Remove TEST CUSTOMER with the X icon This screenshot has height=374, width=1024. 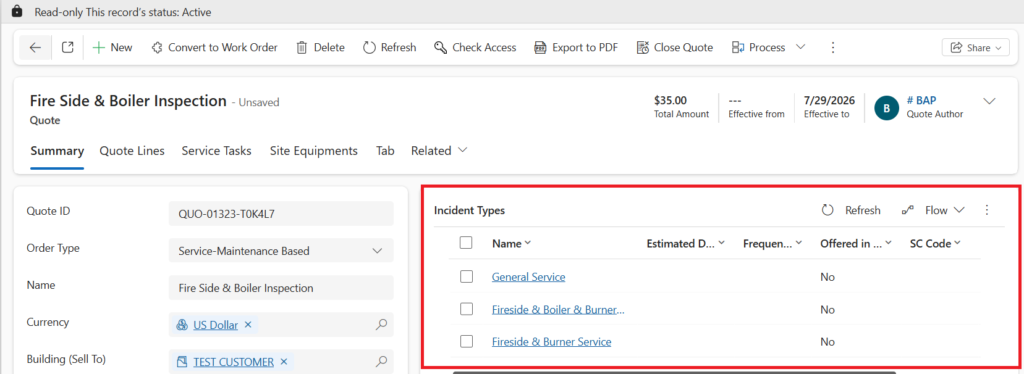click(x=284, y=361)
